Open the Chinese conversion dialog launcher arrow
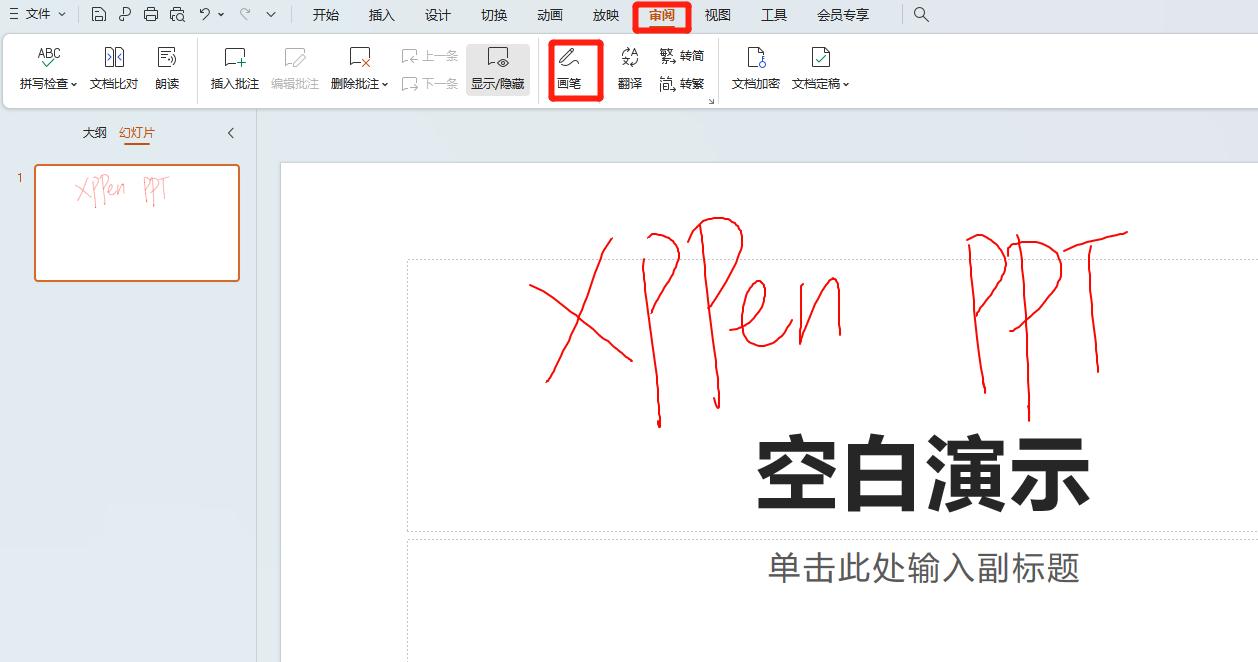This screenshot has width=1258, height=662. coord(712,101)
